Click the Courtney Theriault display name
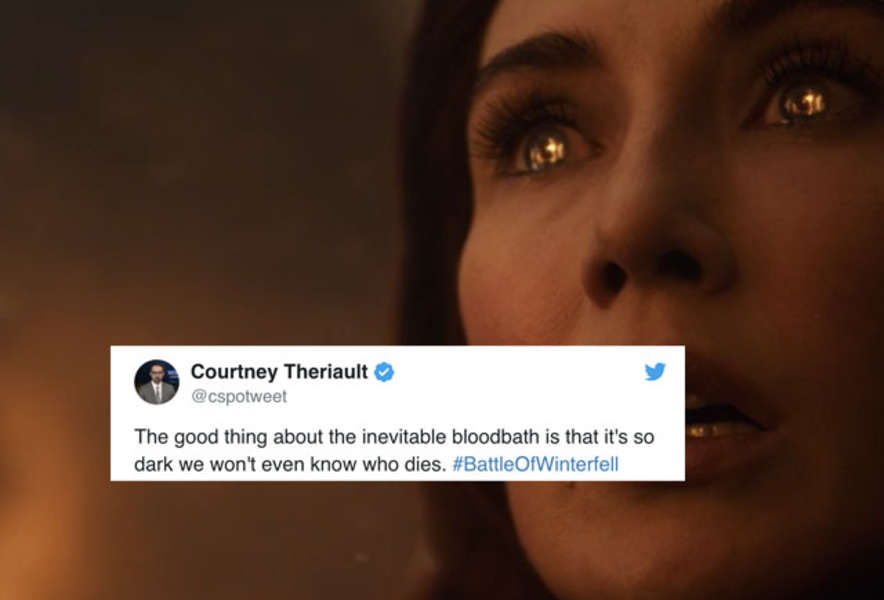This screenshot has height=600, width=884. coord(279,372)
